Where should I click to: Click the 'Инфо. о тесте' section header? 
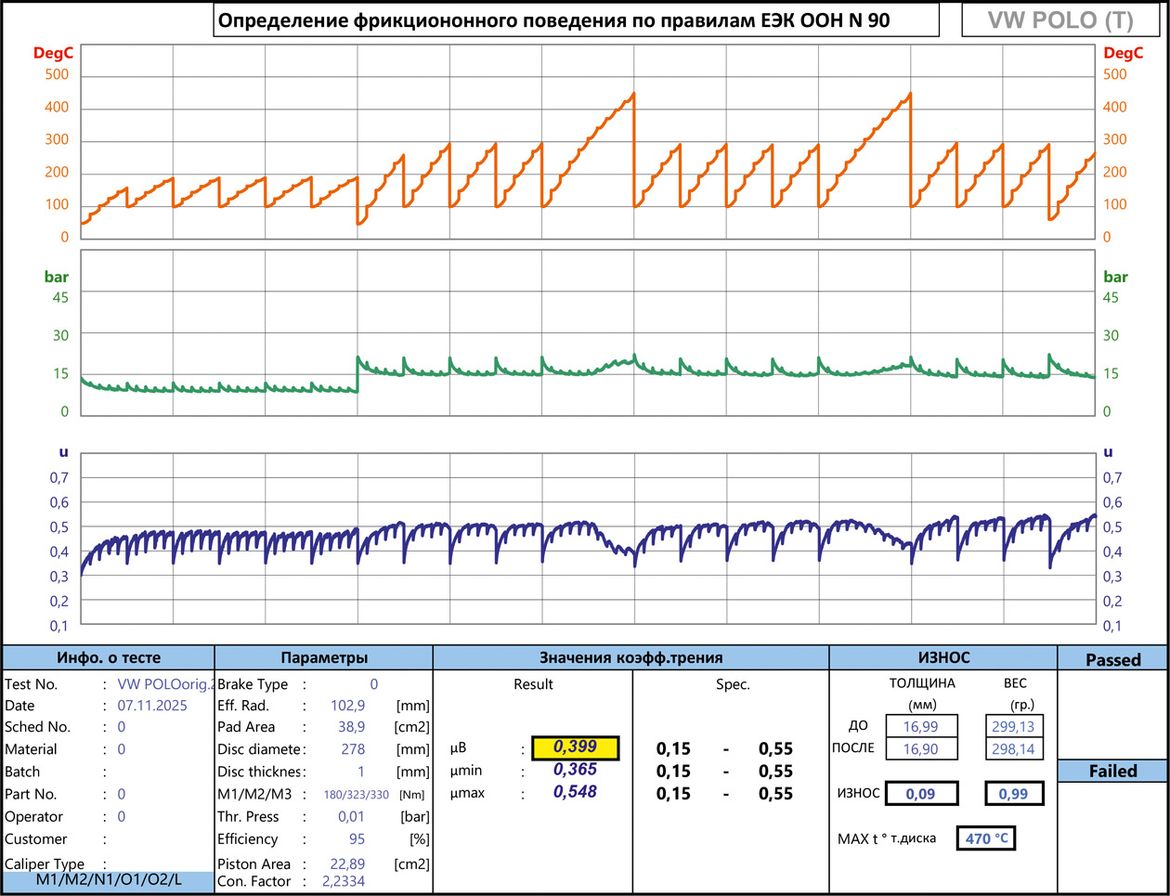(x=108, y=658)
